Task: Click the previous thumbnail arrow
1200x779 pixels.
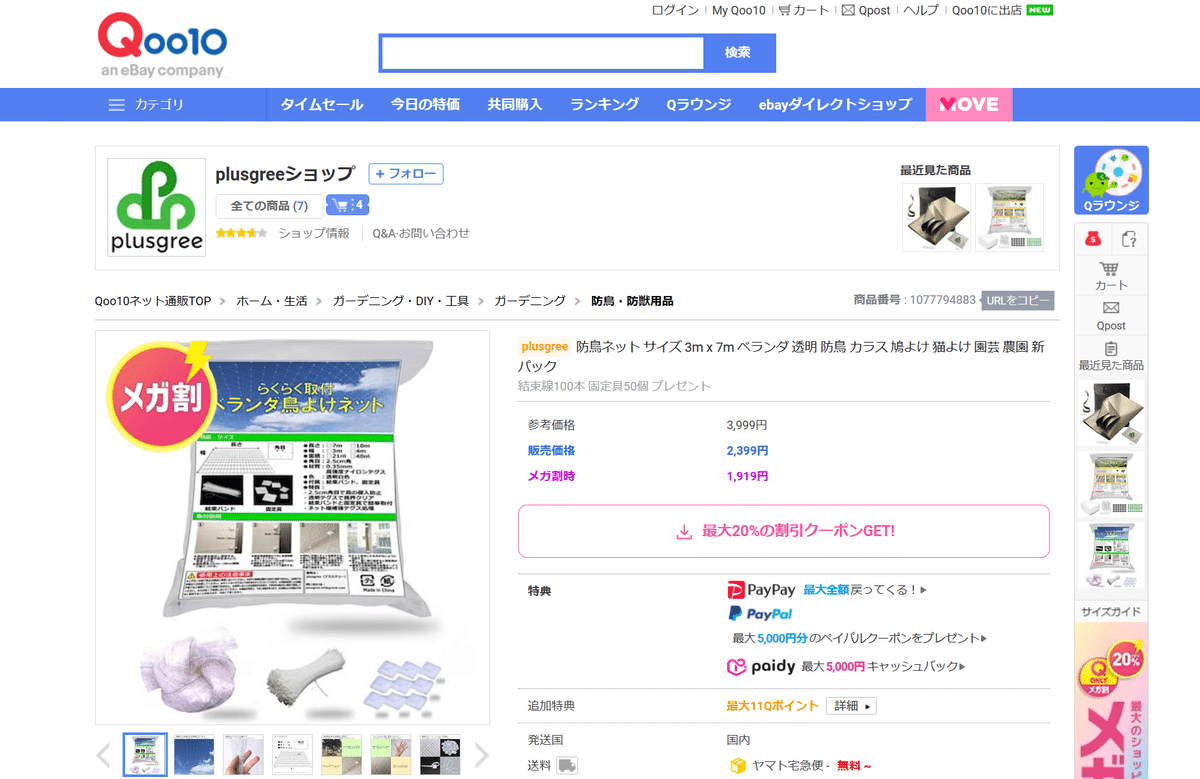Action: 104,754
